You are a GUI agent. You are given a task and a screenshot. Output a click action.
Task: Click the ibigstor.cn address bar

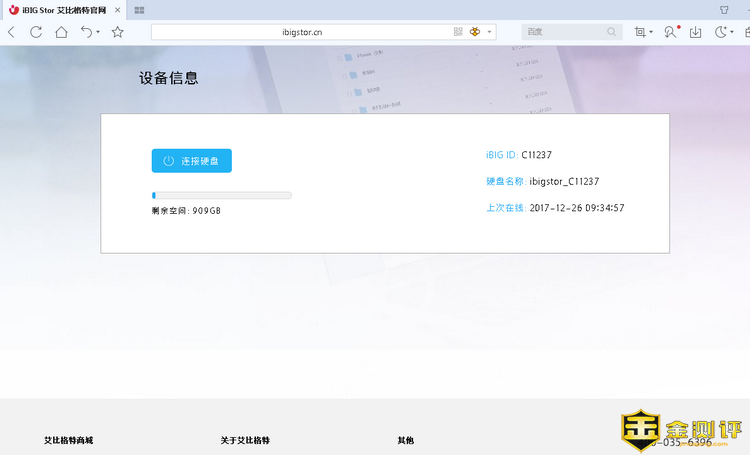point(302,32)
